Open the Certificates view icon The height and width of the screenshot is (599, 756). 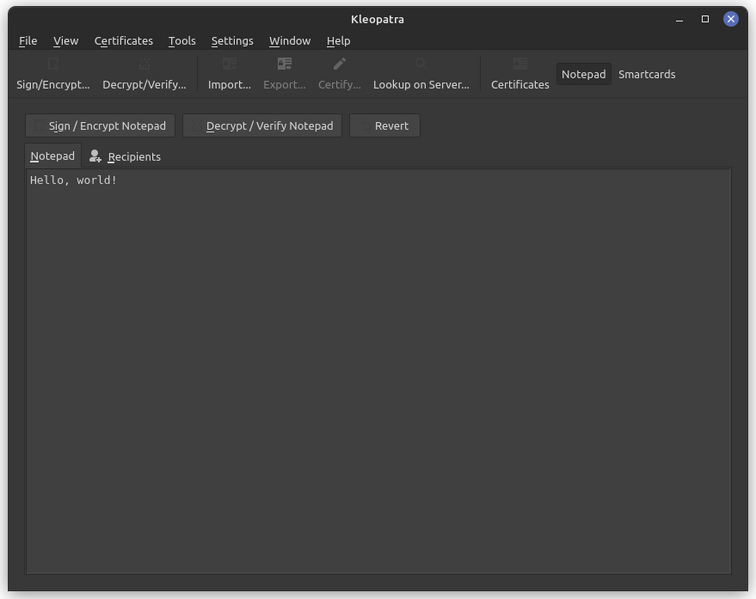coord(520,64)
